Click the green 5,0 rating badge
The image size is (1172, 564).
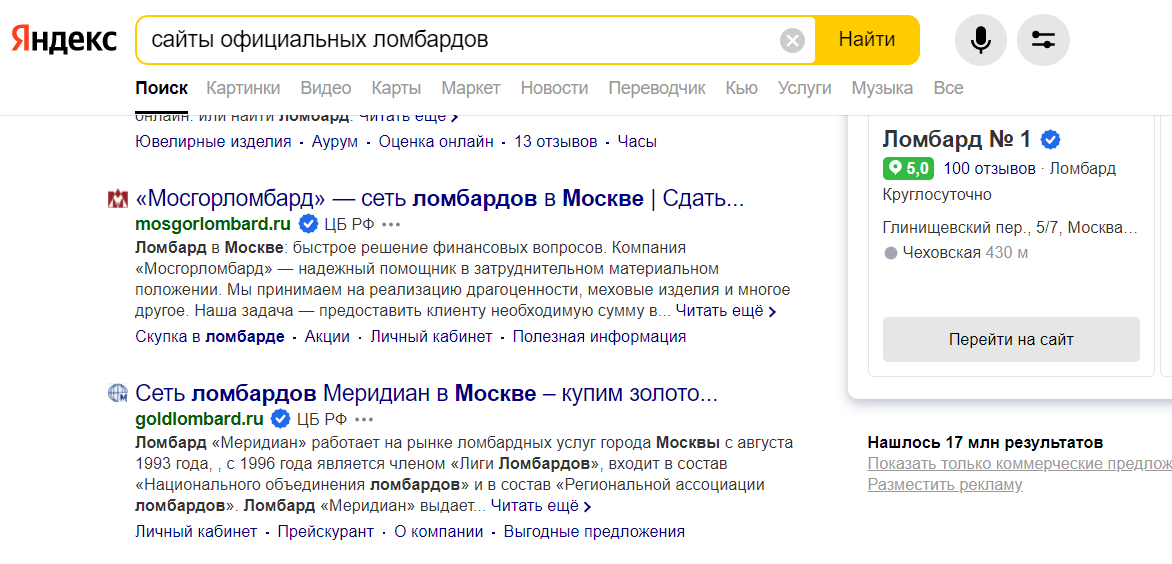point(908,169)
